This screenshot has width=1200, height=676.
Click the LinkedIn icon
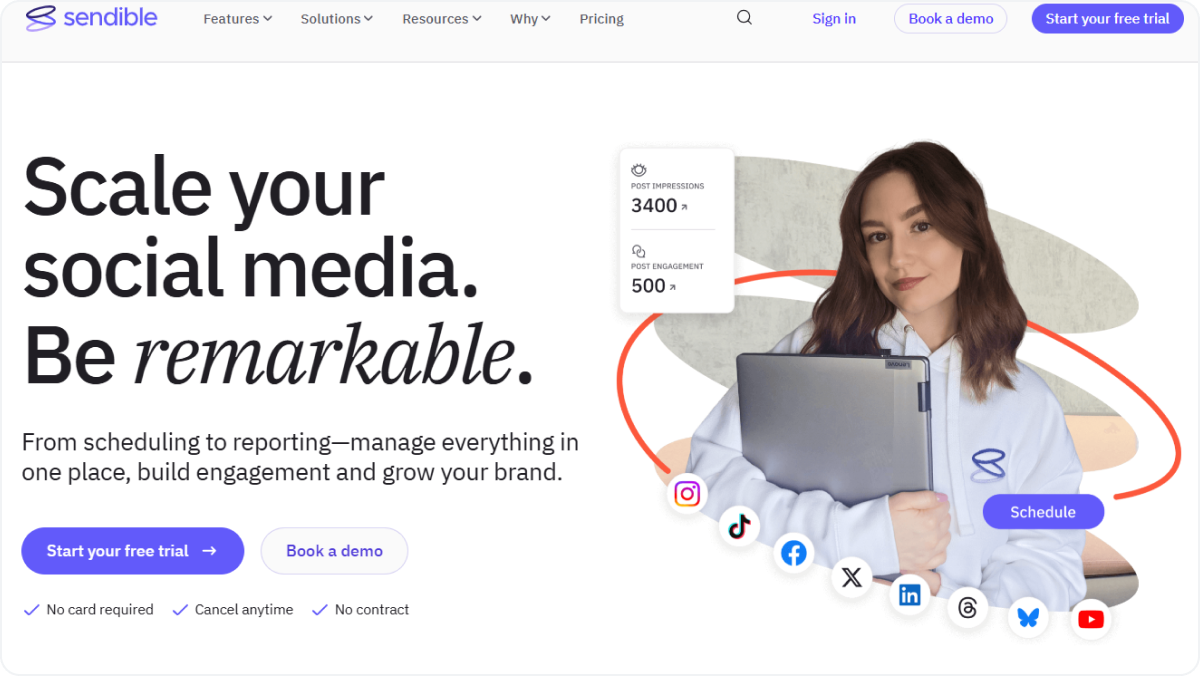pos(910,595)
